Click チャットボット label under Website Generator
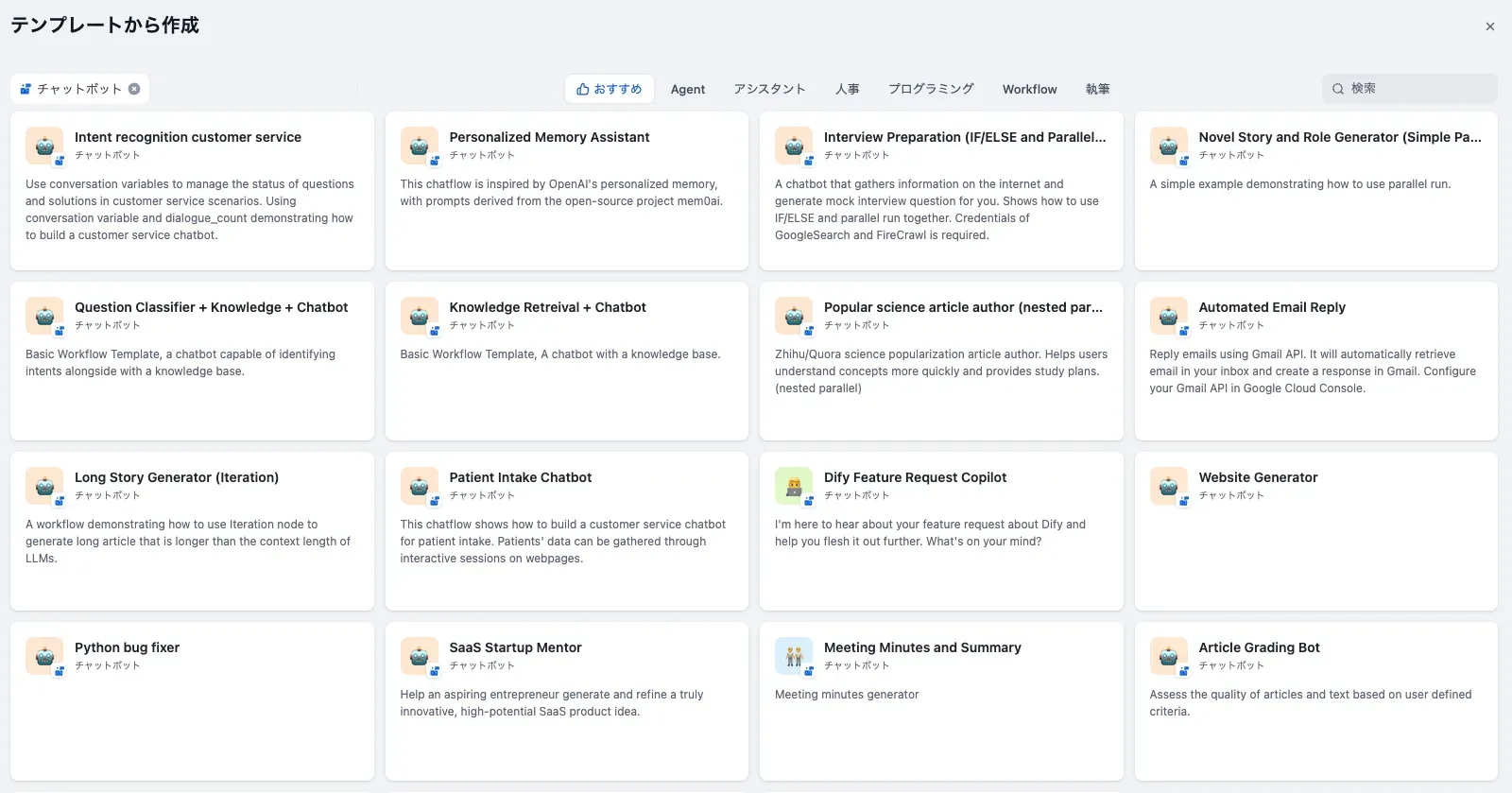The width and height of the screenshot is (1512, 793). (1231, 495)
